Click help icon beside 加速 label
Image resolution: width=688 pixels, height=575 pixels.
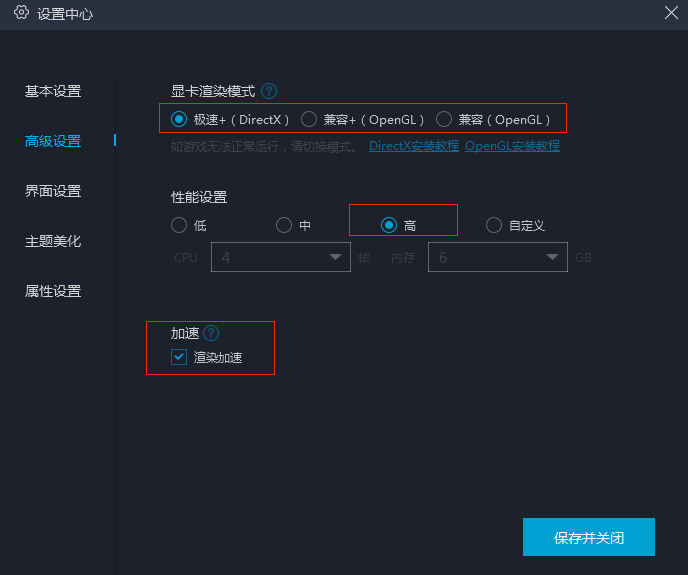(211, 333)
